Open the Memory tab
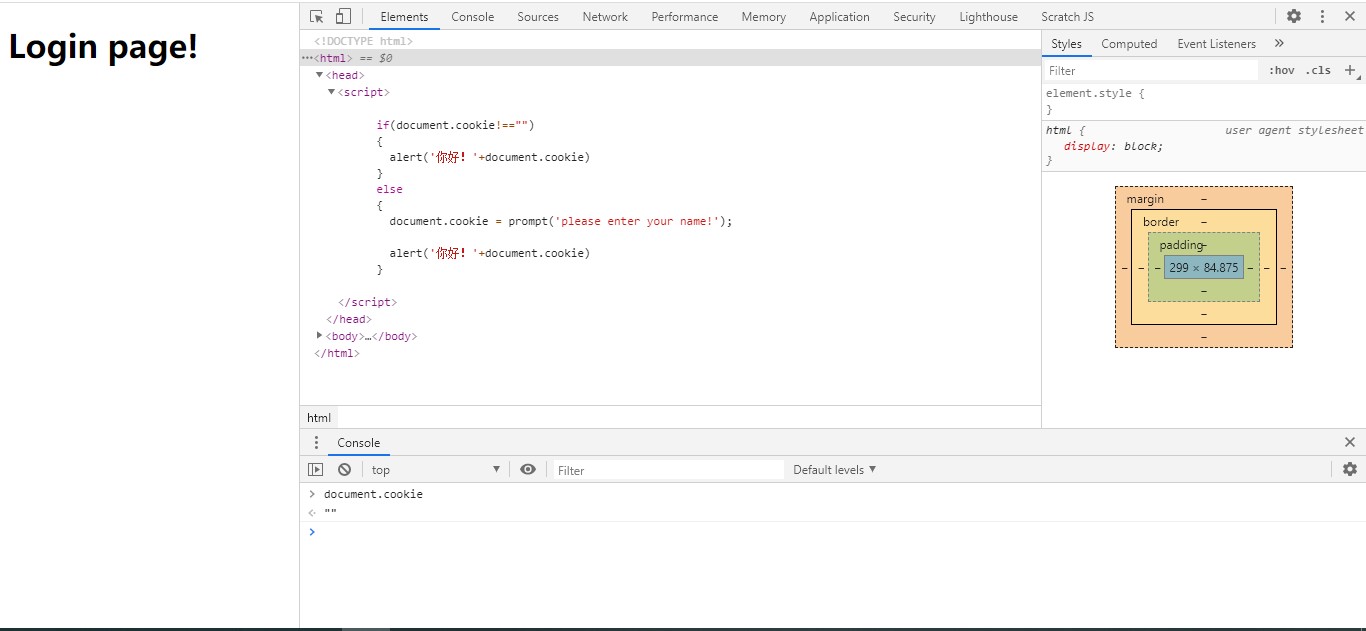This screenshot has width=1366, height=631. [764, 17]
